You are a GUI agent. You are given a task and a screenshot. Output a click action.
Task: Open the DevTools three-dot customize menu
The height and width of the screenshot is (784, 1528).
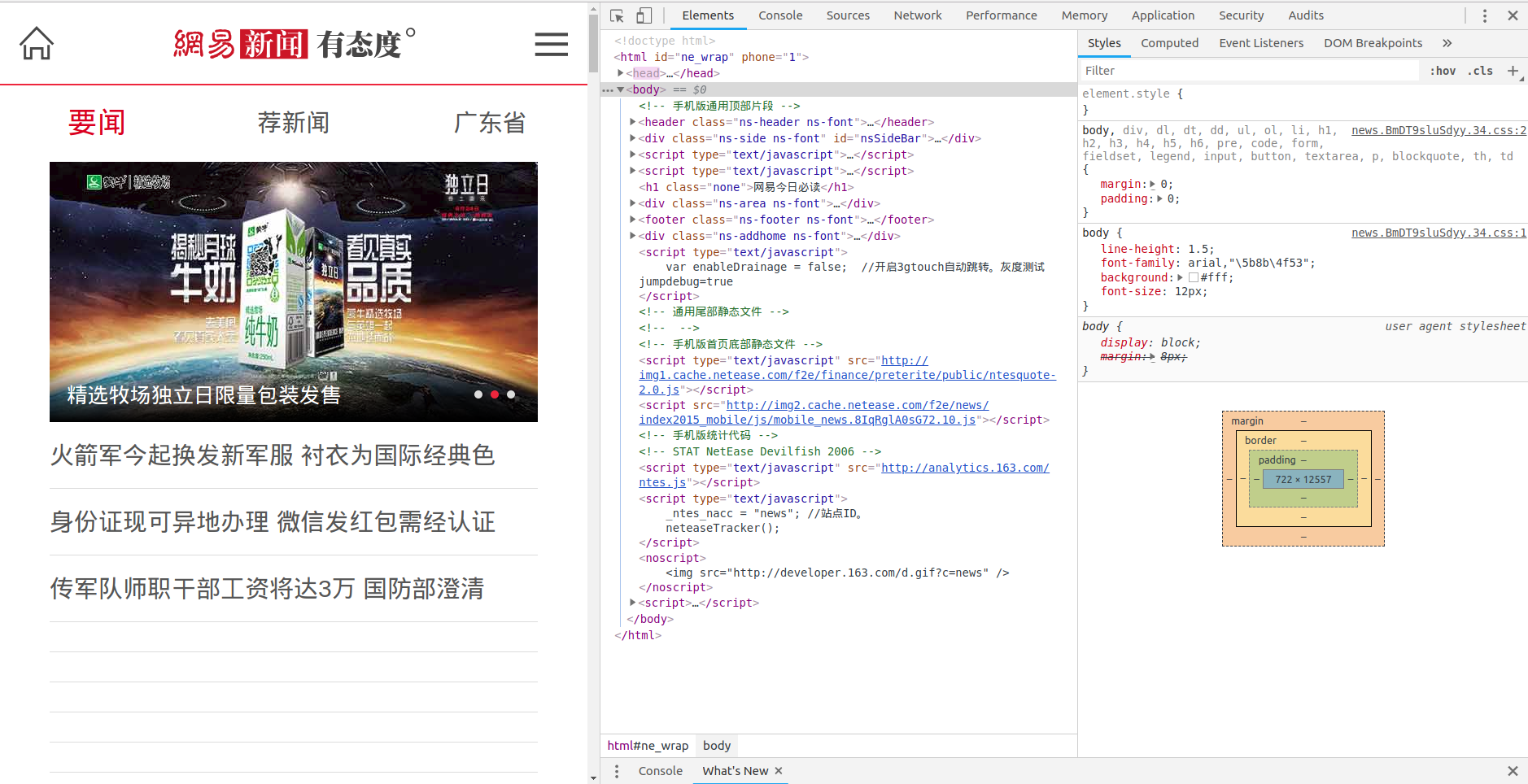(1484, 15)
